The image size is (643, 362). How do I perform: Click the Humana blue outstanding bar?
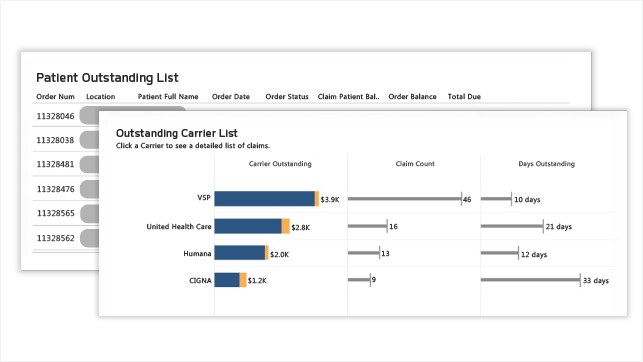tap(240, 253)
